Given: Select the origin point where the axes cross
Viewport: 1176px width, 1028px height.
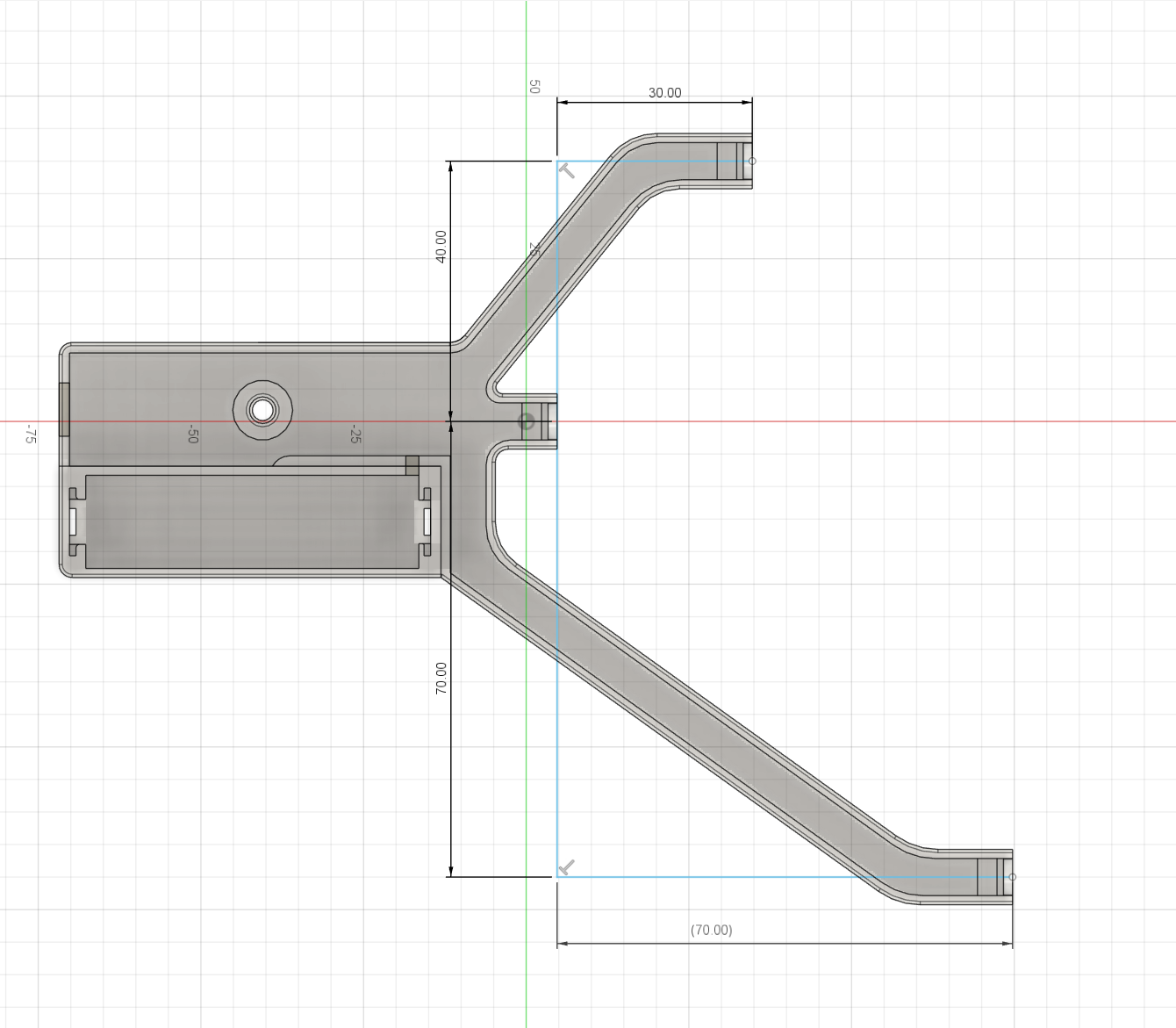Looking at the screenshot, I should 527,421.
